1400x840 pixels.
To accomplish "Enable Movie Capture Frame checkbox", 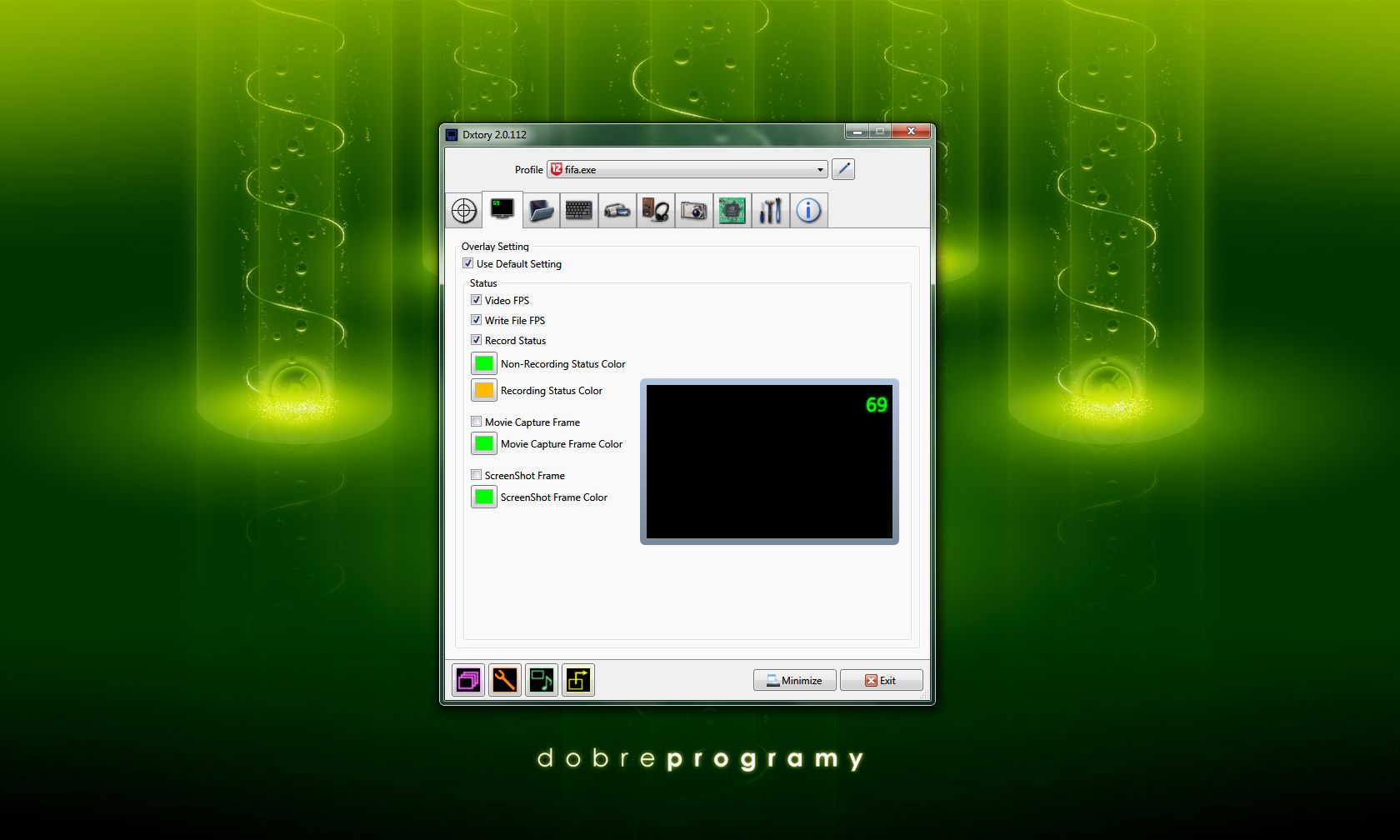I will point(476,422).
